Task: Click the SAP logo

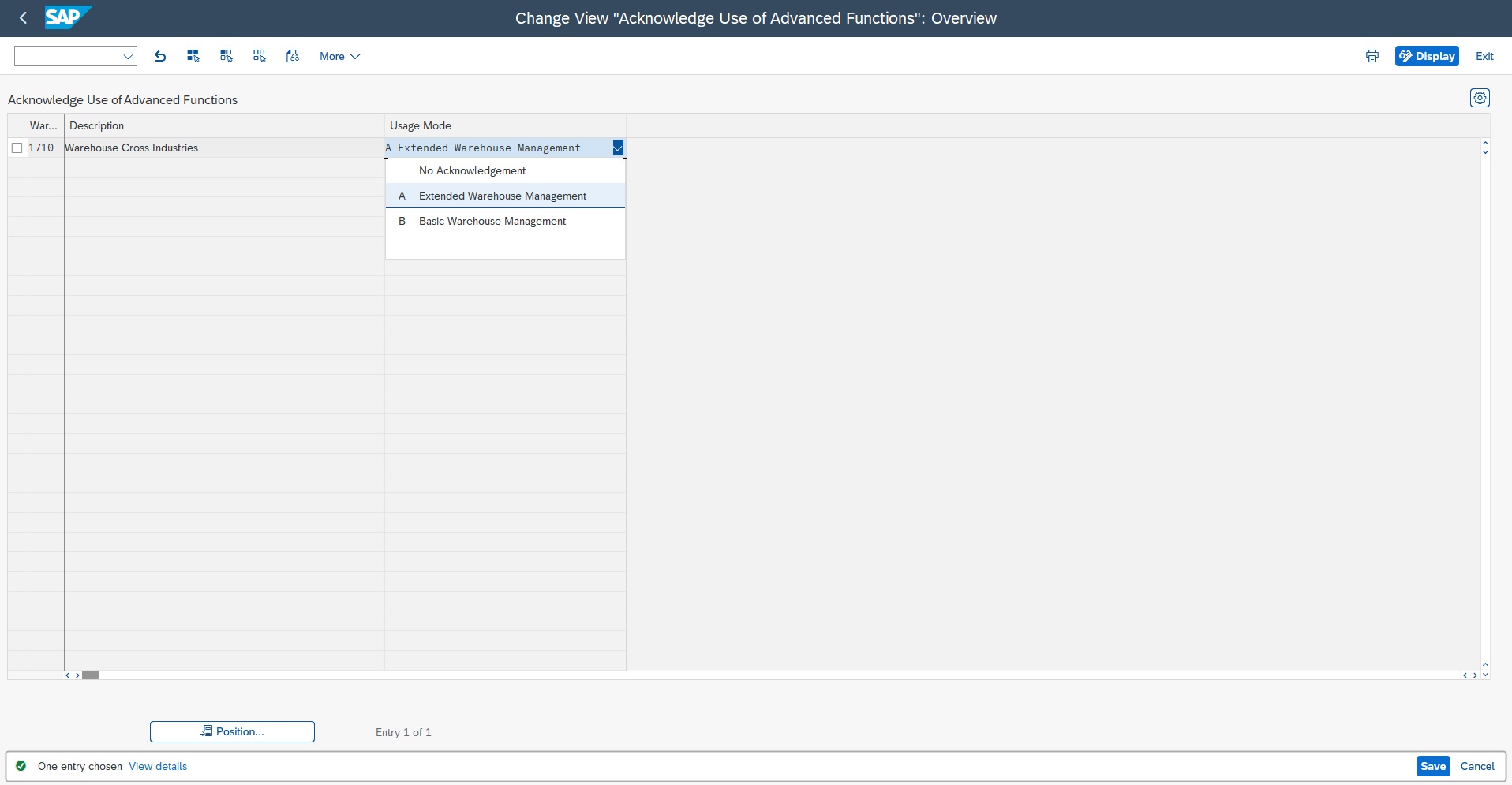Action: coord(68,17)
